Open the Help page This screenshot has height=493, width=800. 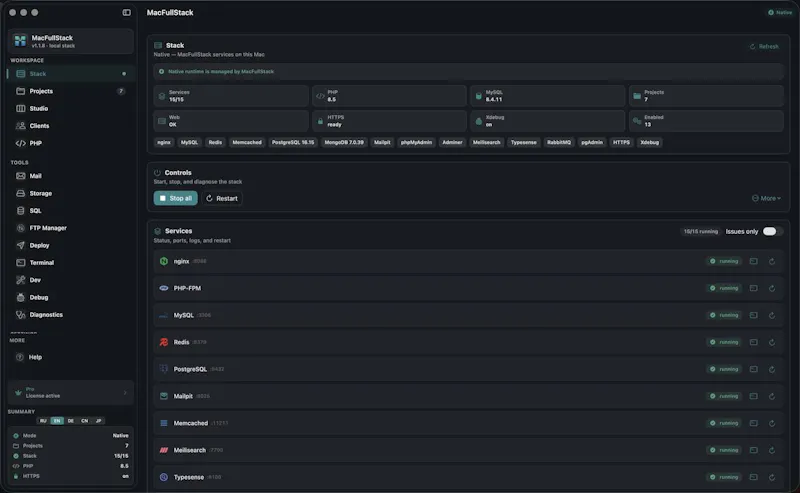tap(70, 357)
